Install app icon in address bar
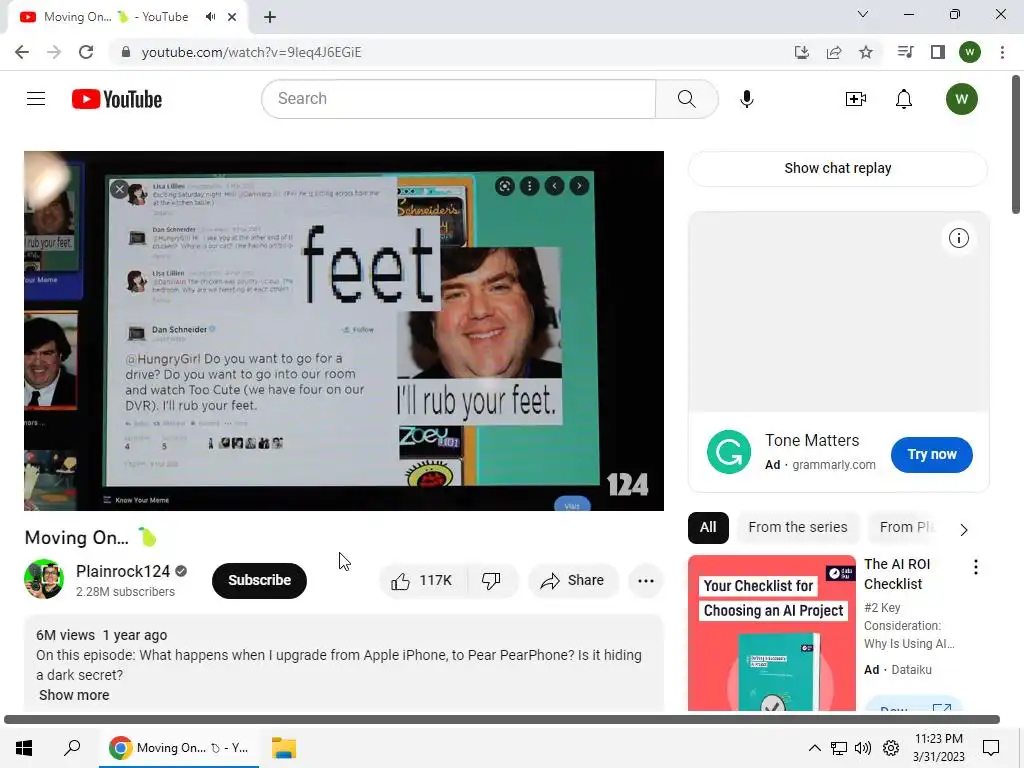 (801, 52)
